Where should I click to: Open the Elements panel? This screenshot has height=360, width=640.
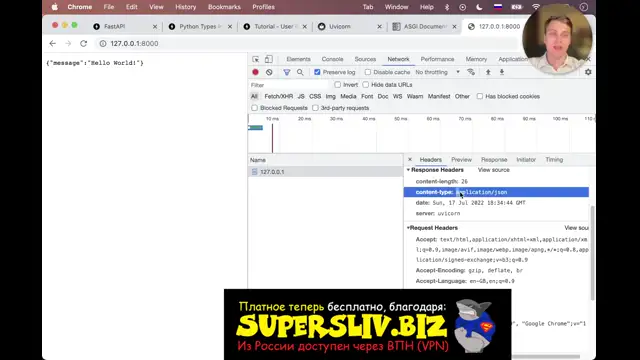(298, 59)
